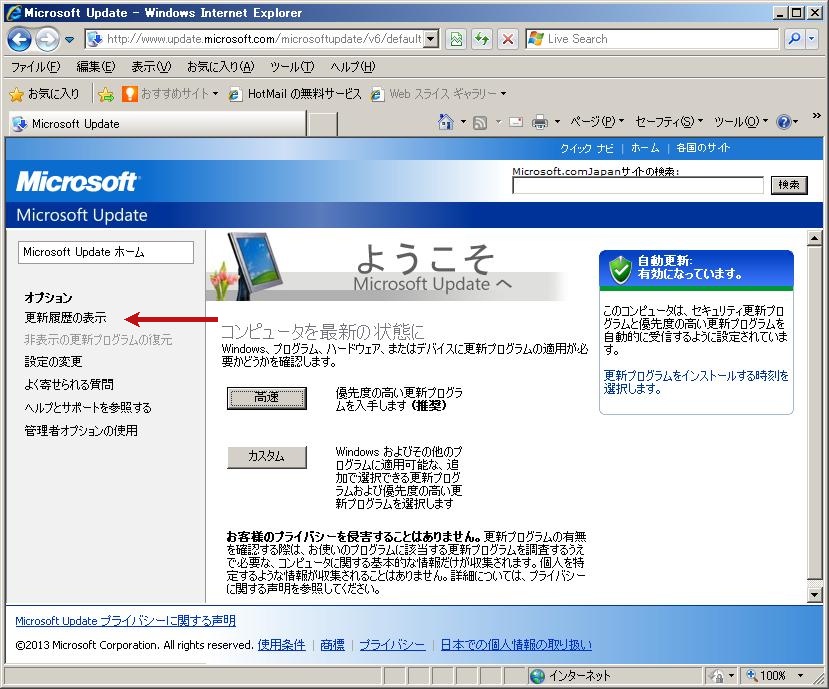Select the Microsoft Update browser tab
This screenshot has height=689, width=829.
pyautogui.click(x=158, y=124)
